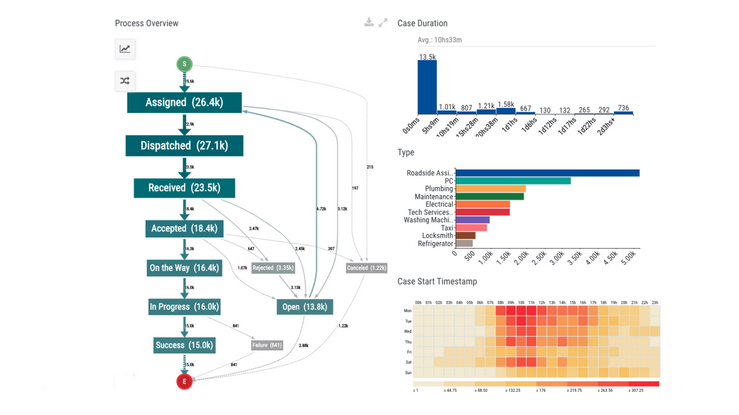739x415 pixels.
Task: Select the Accepted (18.4k) node
Action: pyautogui.click(x=183, y=229)
